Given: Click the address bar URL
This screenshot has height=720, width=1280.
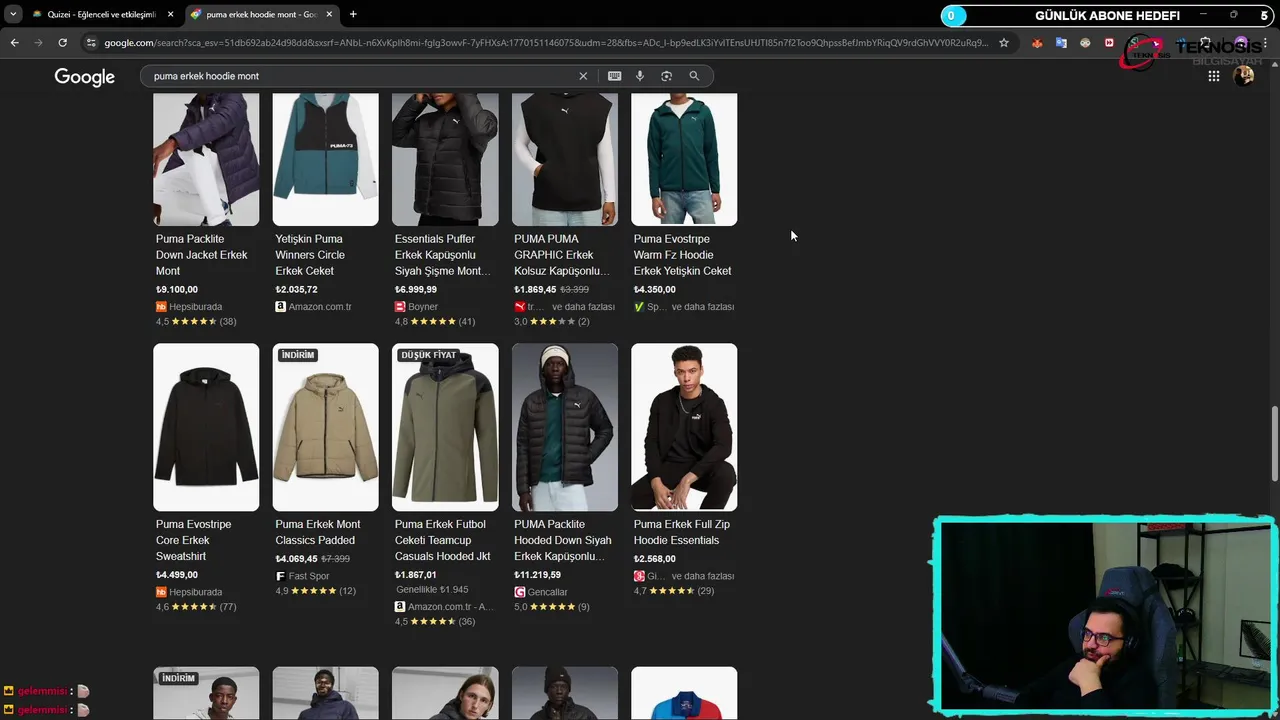Looking at the screenshot, I should (545, 43).
